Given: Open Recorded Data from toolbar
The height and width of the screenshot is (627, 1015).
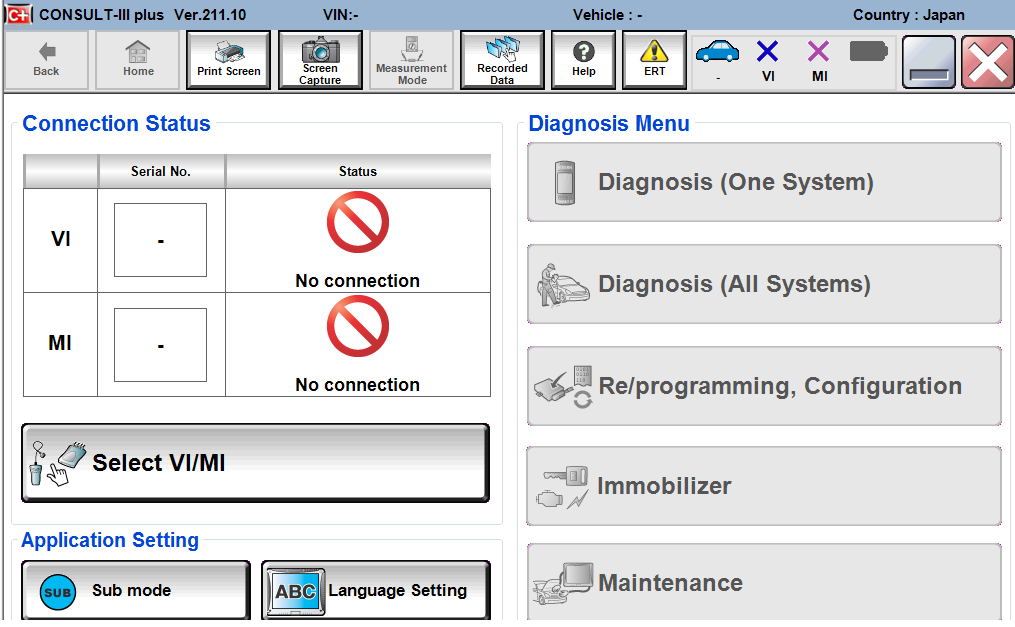Looking at the screenshot, I should (x=502, y=60).
